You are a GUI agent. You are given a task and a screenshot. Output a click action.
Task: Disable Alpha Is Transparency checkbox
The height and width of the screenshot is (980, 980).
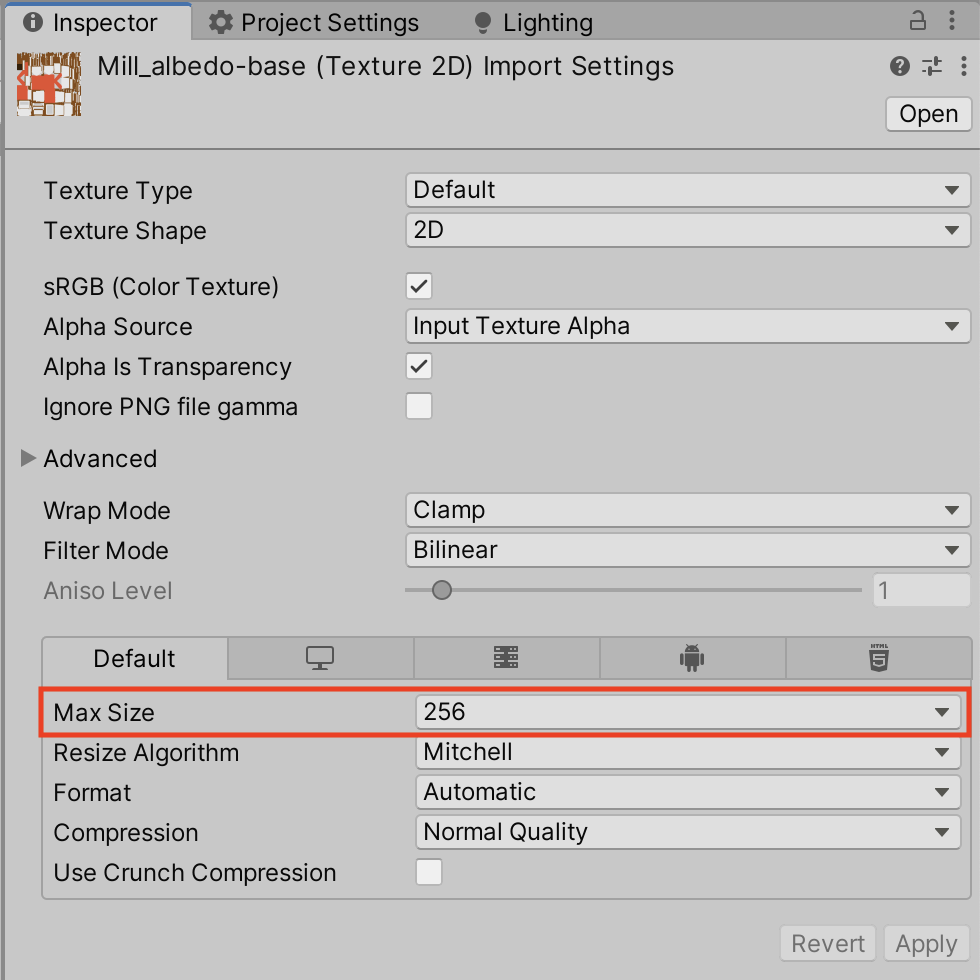click(x=419, y=367)
